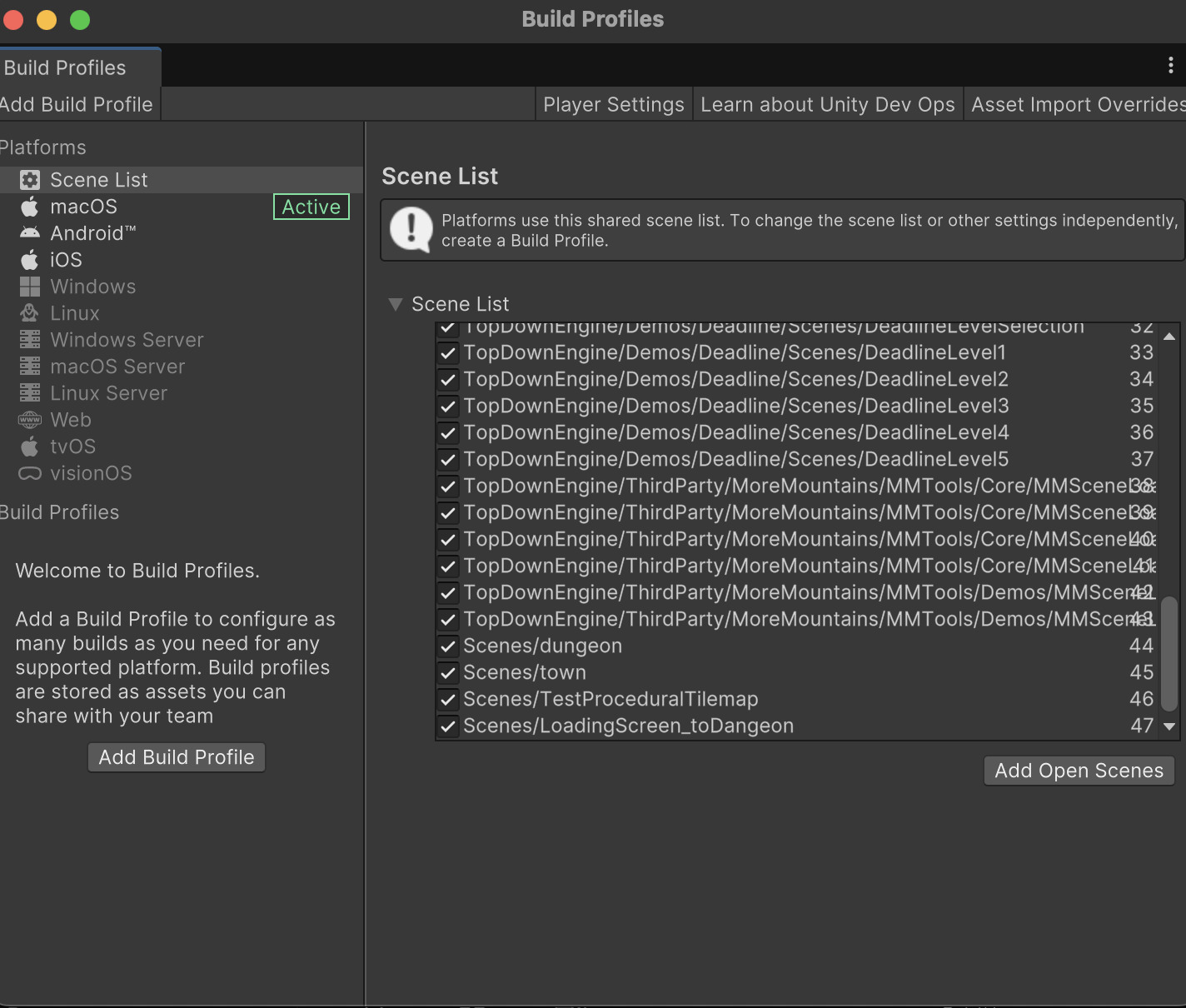Click the Scenes/LoadingScreen_toDangeon row text
Screen dimensions: 1186x1008
[x=629, y=726]
